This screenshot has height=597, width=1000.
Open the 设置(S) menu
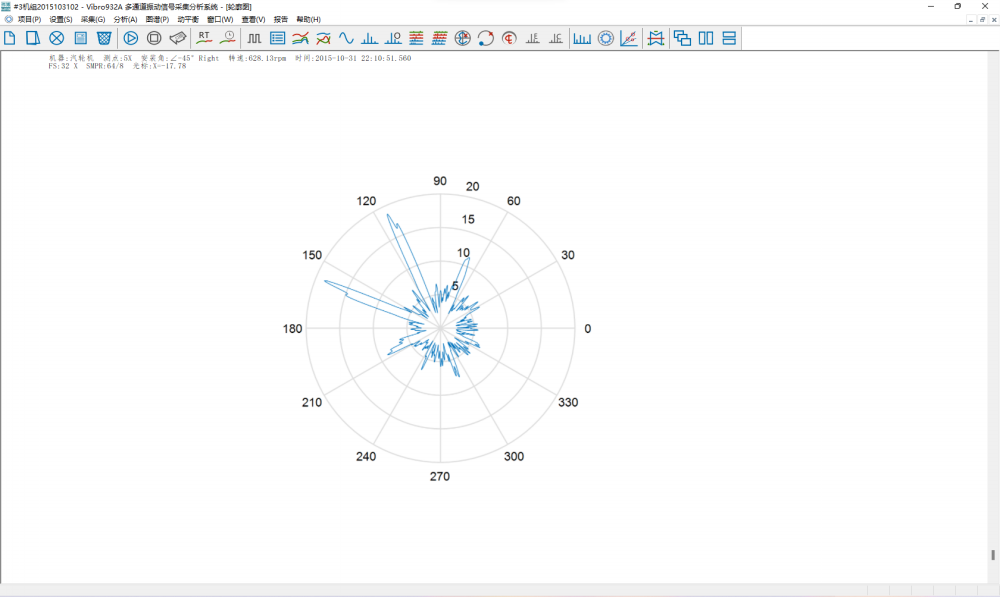click(x=61, y=20)
